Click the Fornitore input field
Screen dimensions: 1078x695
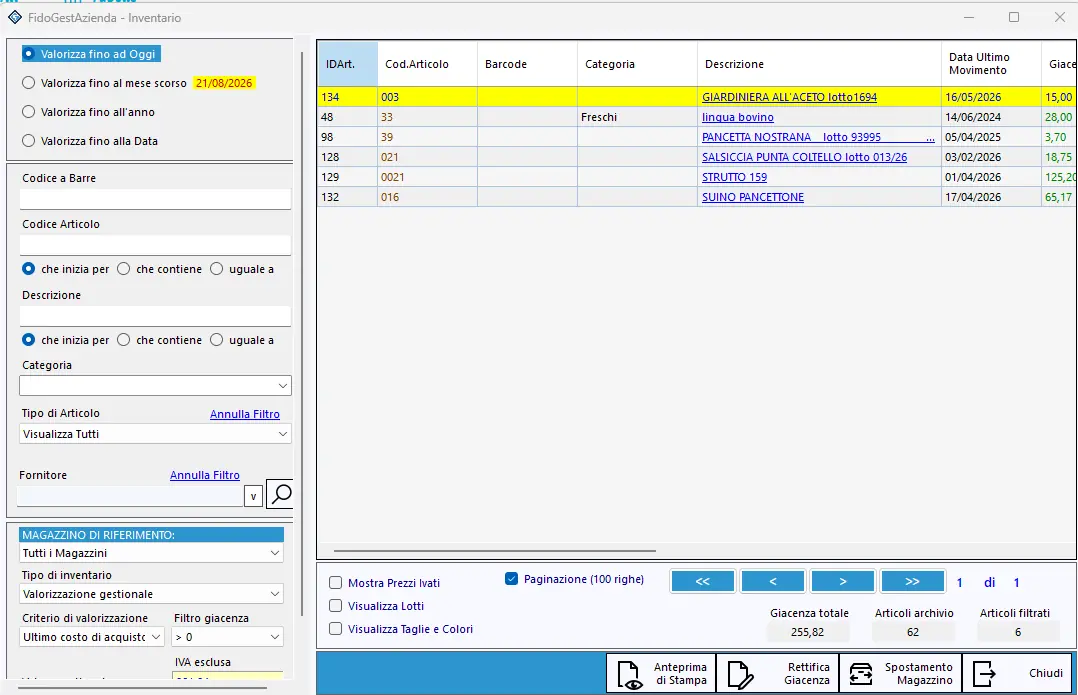point(130,496)
